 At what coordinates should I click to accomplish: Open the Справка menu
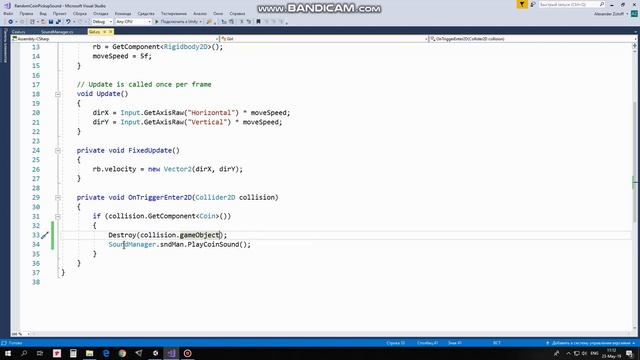click(x=237, y=14)
